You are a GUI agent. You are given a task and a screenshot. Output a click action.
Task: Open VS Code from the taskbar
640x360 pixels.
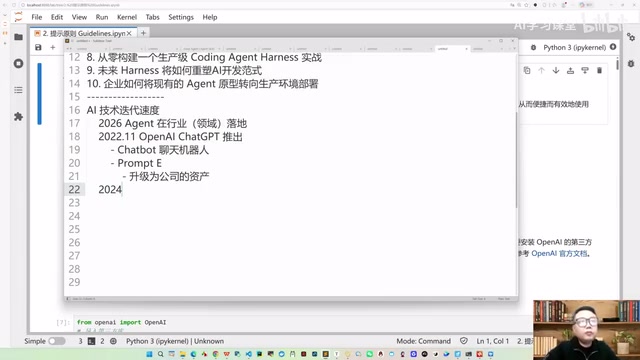point(249,354)
